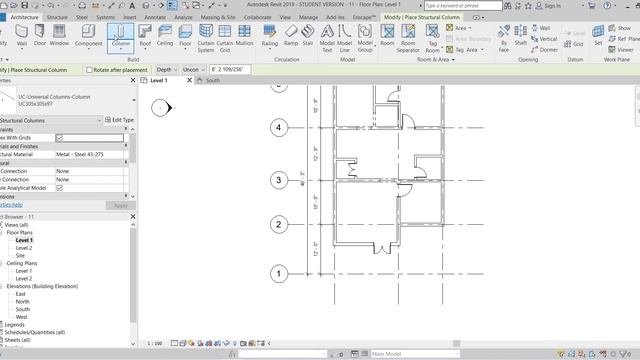Close the Project Browser panel
640x360 pixels.
[x=133, y=216]
